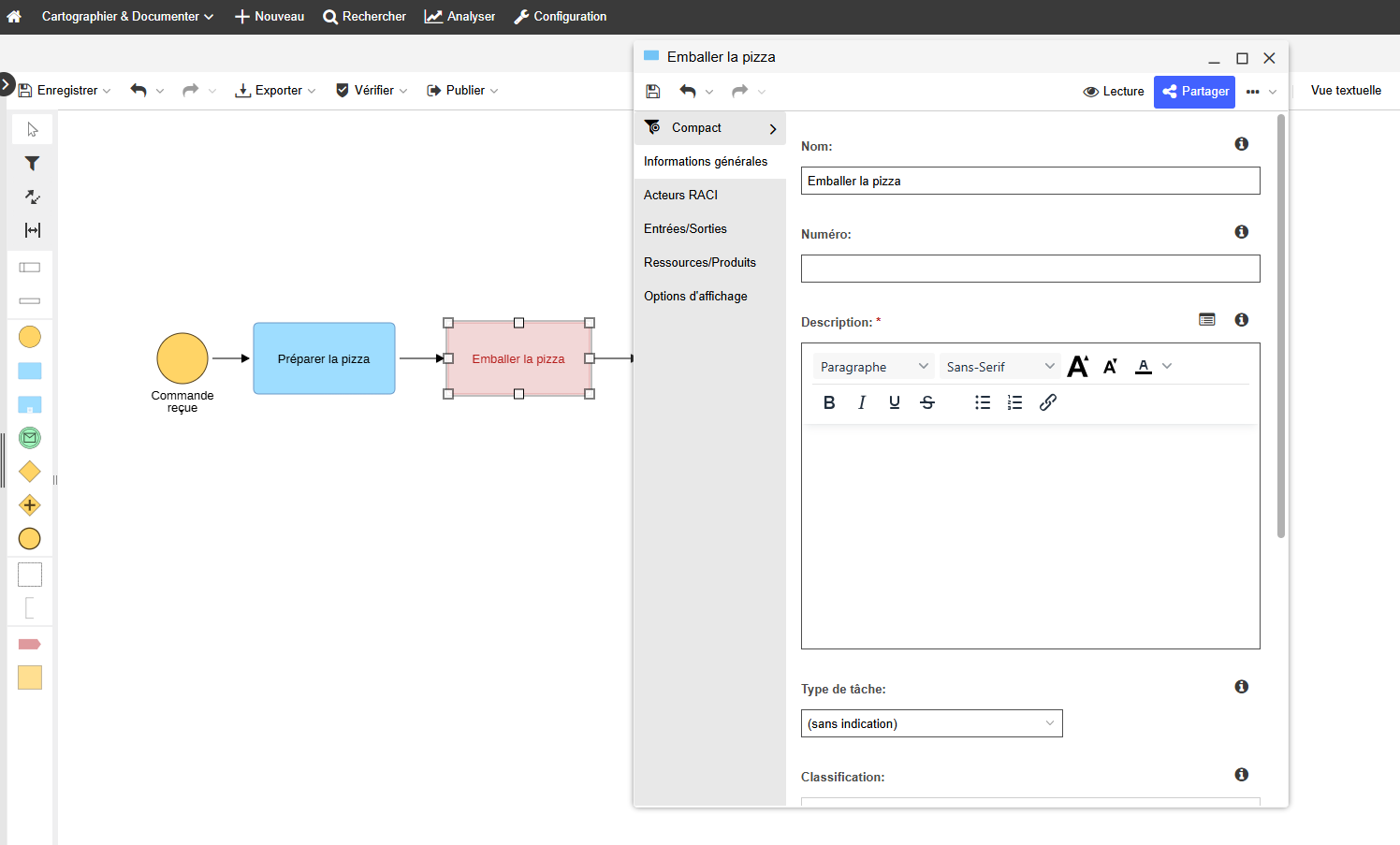
Task: Pick the message event icon with envelope
Action: (30, 437)
